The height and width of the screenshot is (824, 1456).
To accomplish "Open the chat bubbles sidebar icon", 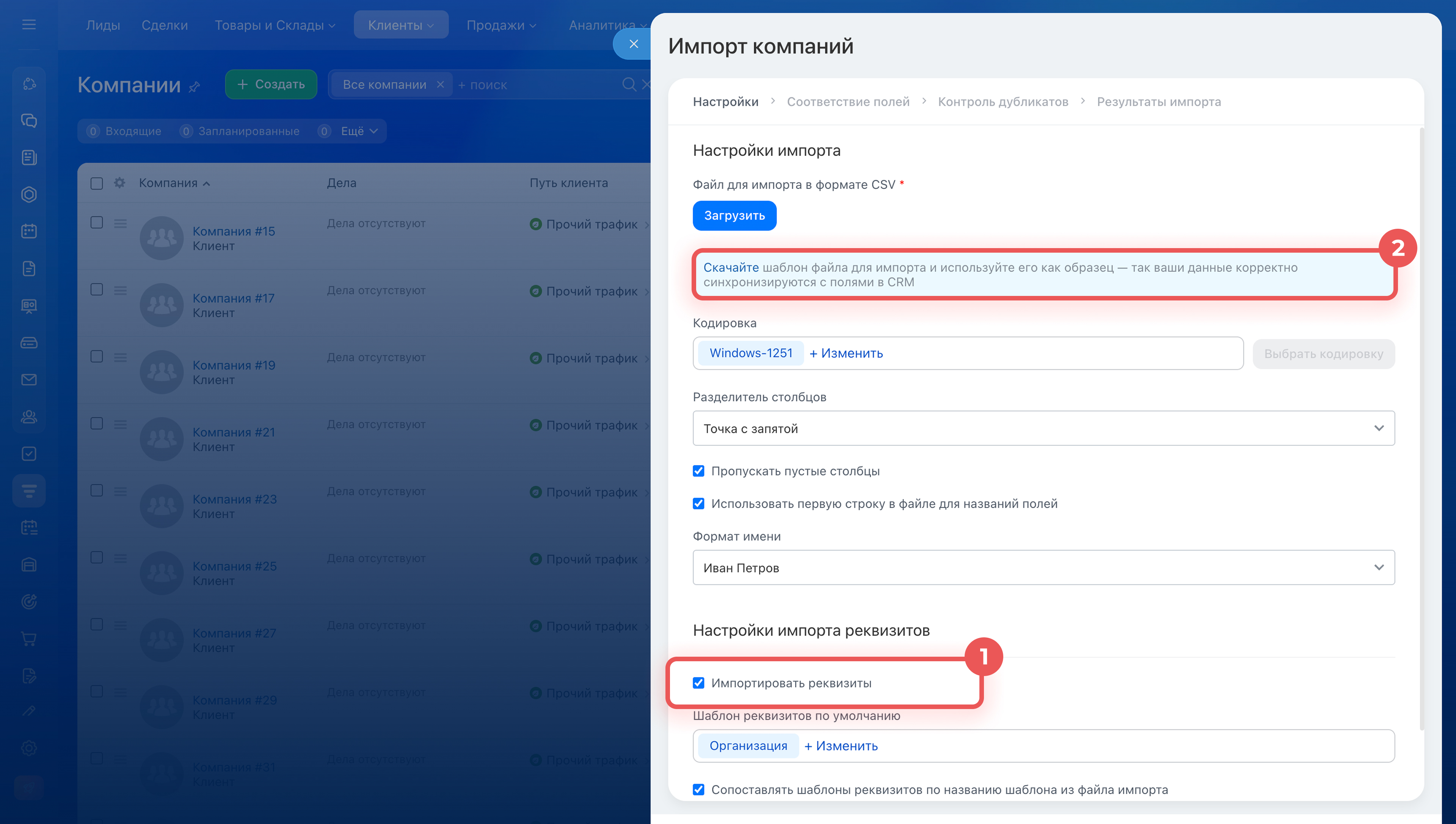I will (29, 121).
